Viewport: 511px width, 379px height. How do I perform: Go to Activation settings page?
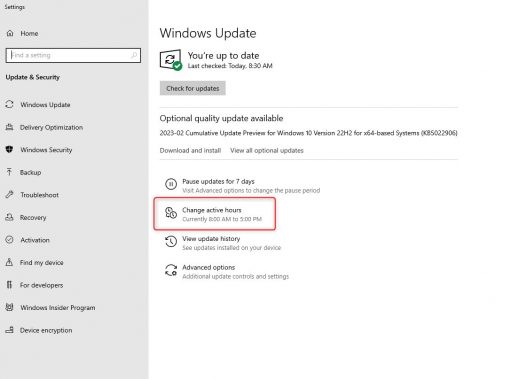(x=35, y=240)
